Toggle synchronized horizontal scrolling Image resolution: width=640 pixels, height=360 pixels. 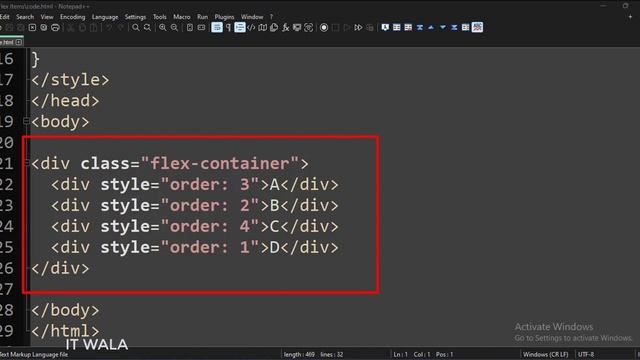tap(201, 27)
